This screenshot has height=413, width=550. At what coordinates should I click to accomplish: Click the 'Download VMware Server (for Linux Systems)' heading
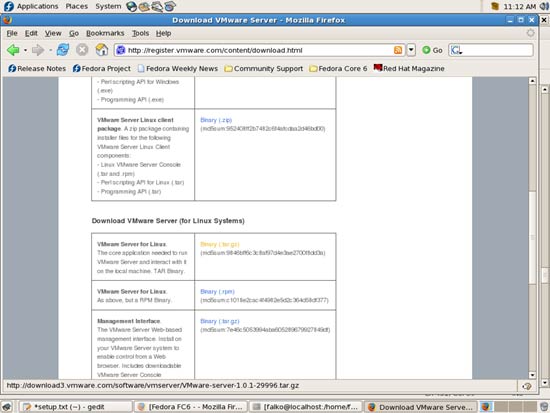click(x=168, y=221)
